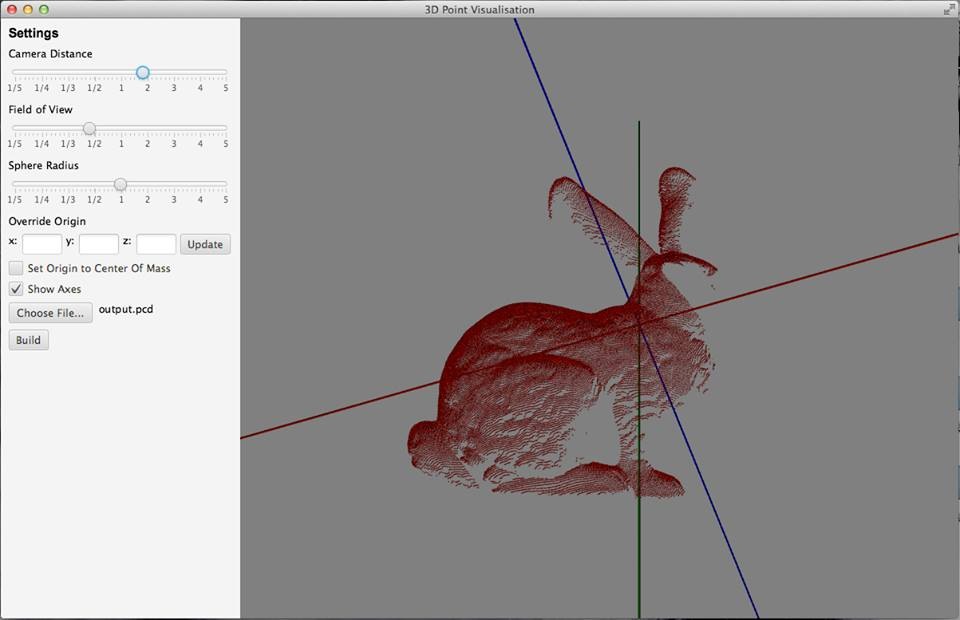Click the yellow minimize window button
This screenshot has width=960, height=620.
point(28,9)
